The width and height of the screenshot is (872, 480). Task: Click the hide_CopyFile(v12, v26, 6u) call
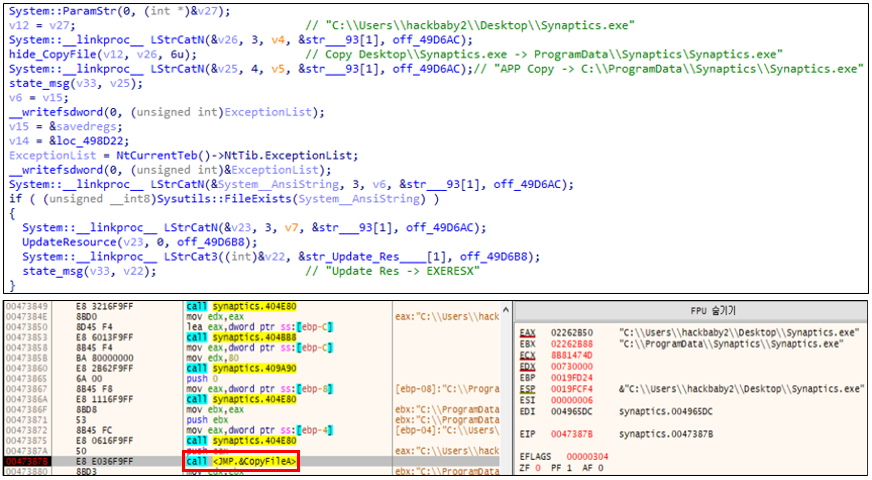103,55
